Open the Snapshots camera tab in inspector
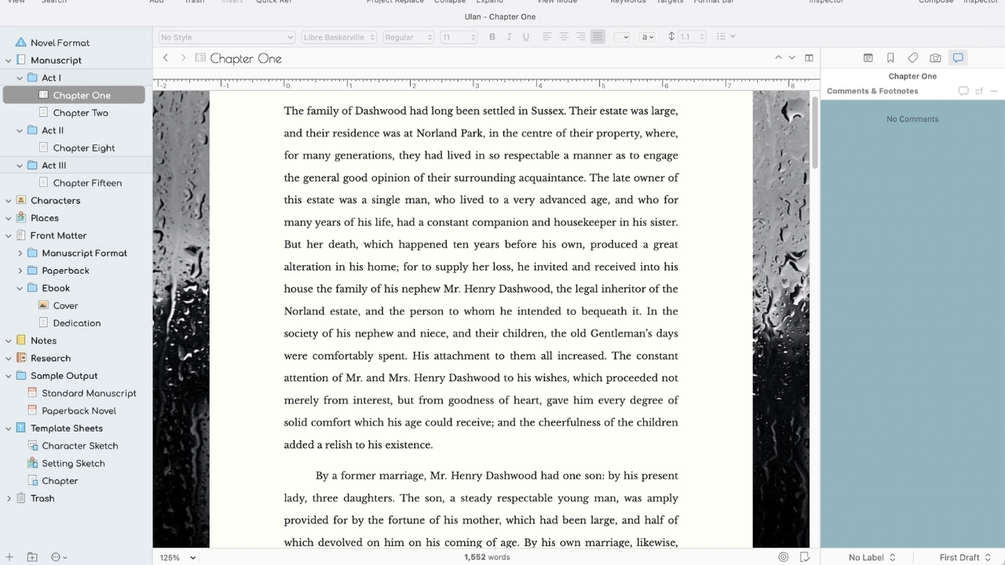This screenshot has height=565, width=1005. point(935,58)
